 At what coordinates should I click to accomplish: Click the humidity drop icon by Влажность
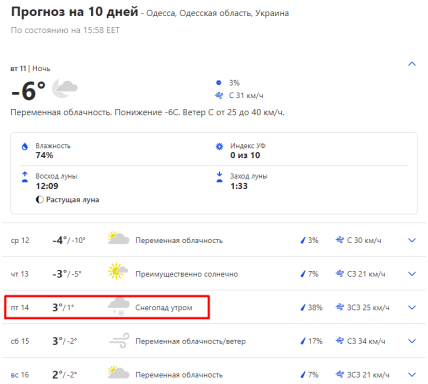pyautogui.click(x=25, y=147)
